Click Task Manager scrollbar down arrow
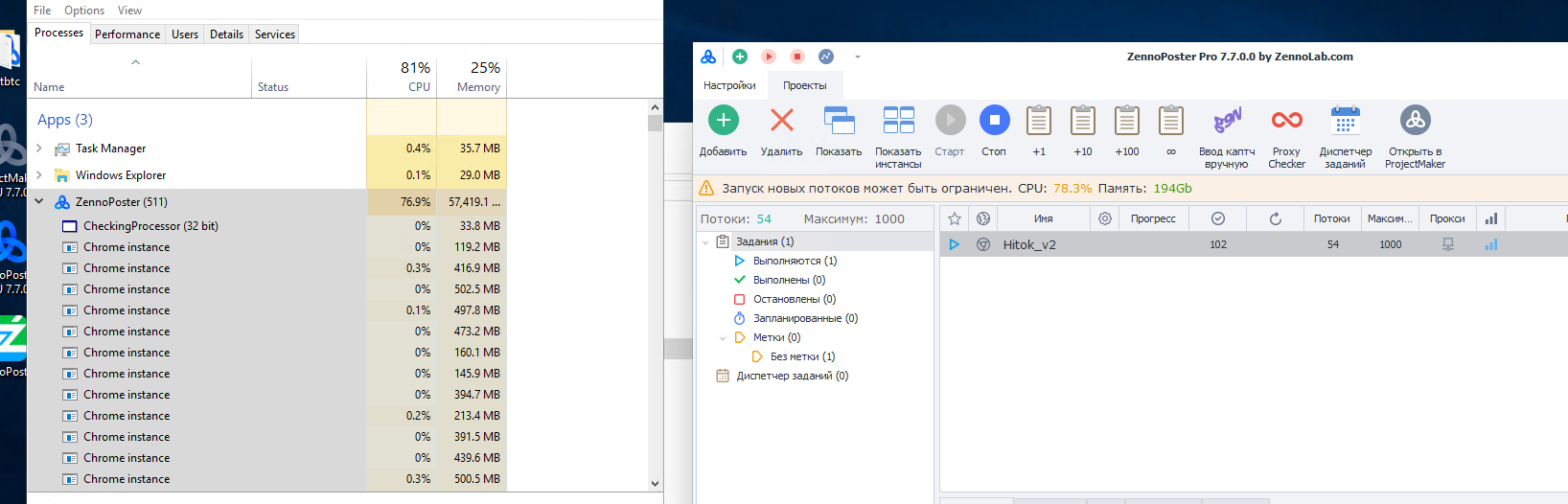 tap(656, 484)
